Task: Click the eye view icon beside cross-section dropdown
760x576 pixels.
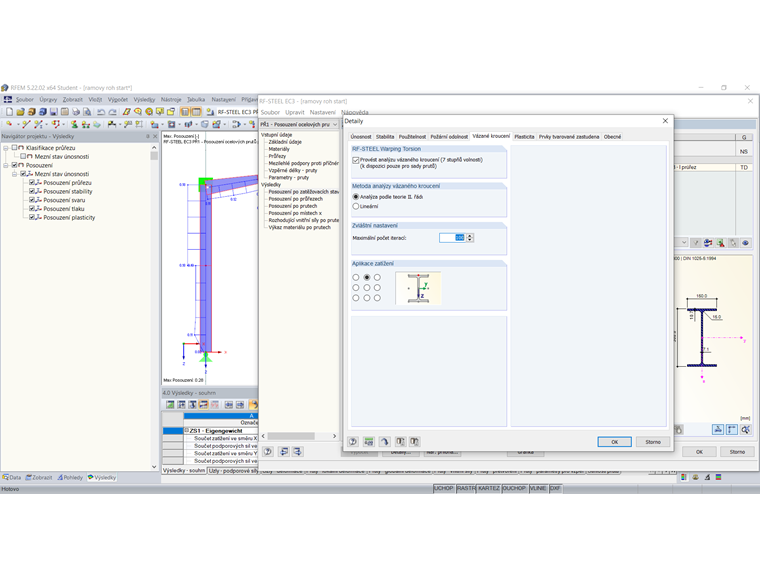Action: coord(745,242)
